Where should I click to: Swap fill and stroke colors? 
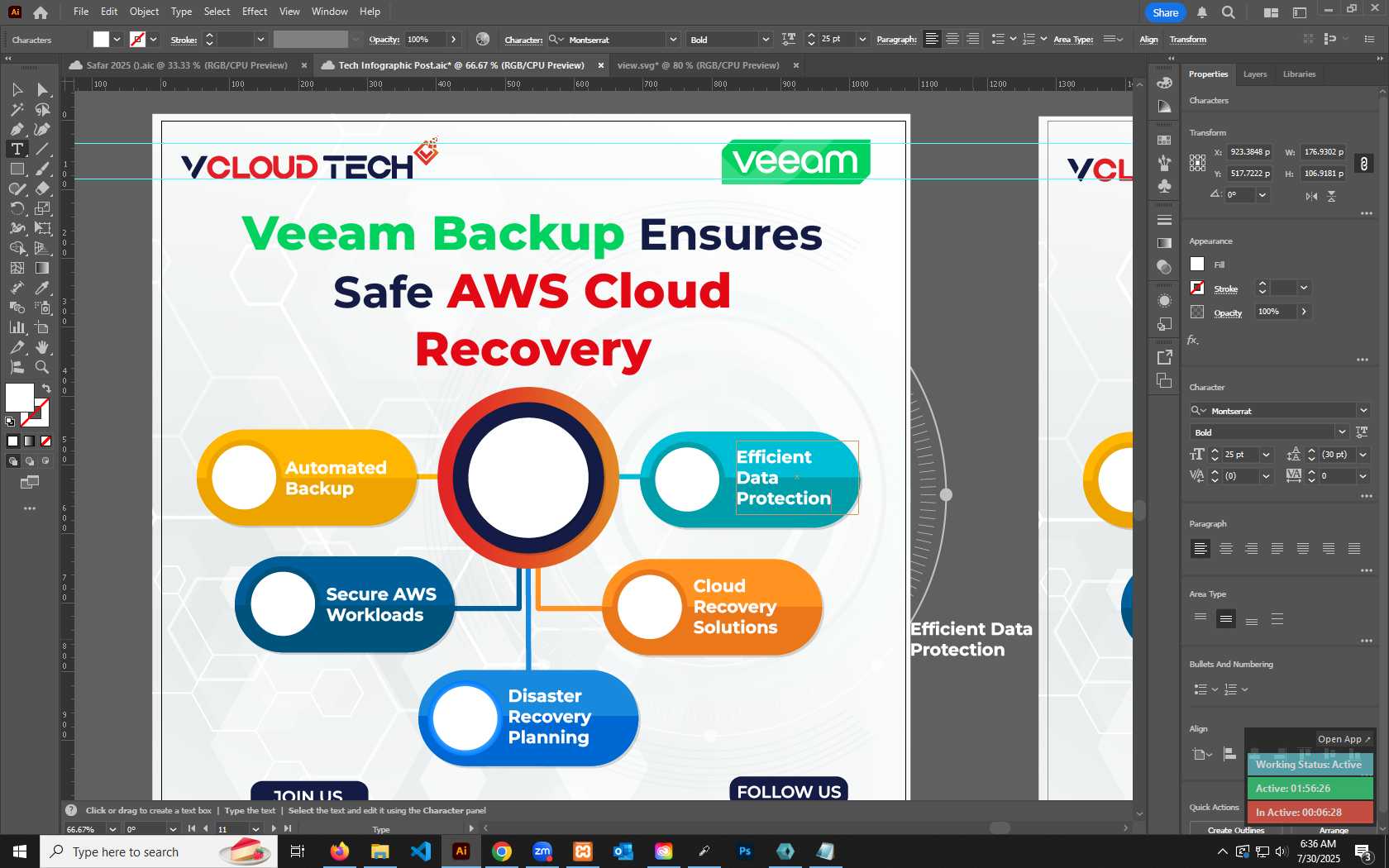pos(46,388)
